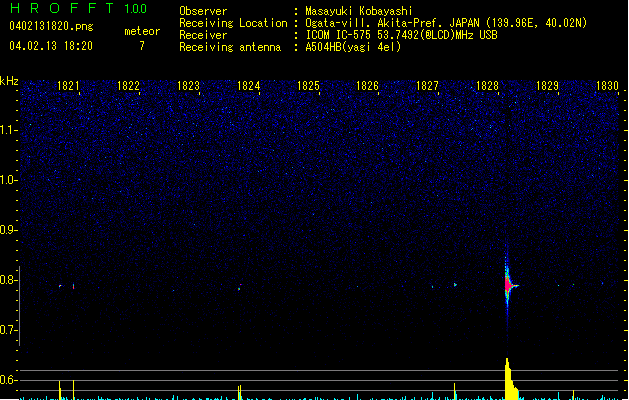Click the meteor count label

coord(142,31)
